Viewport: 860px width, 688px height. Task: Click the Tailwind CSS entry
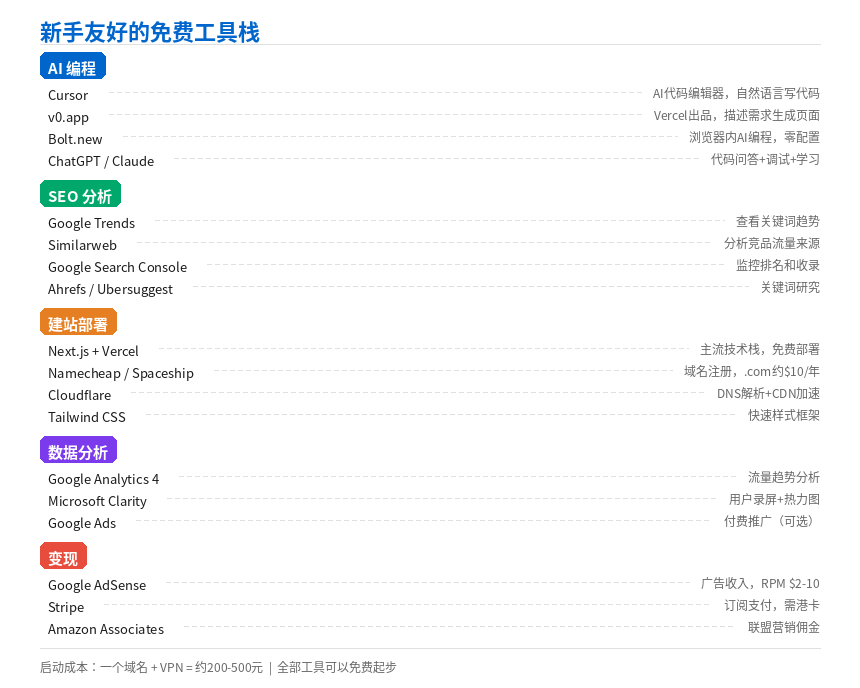point(87,417)
